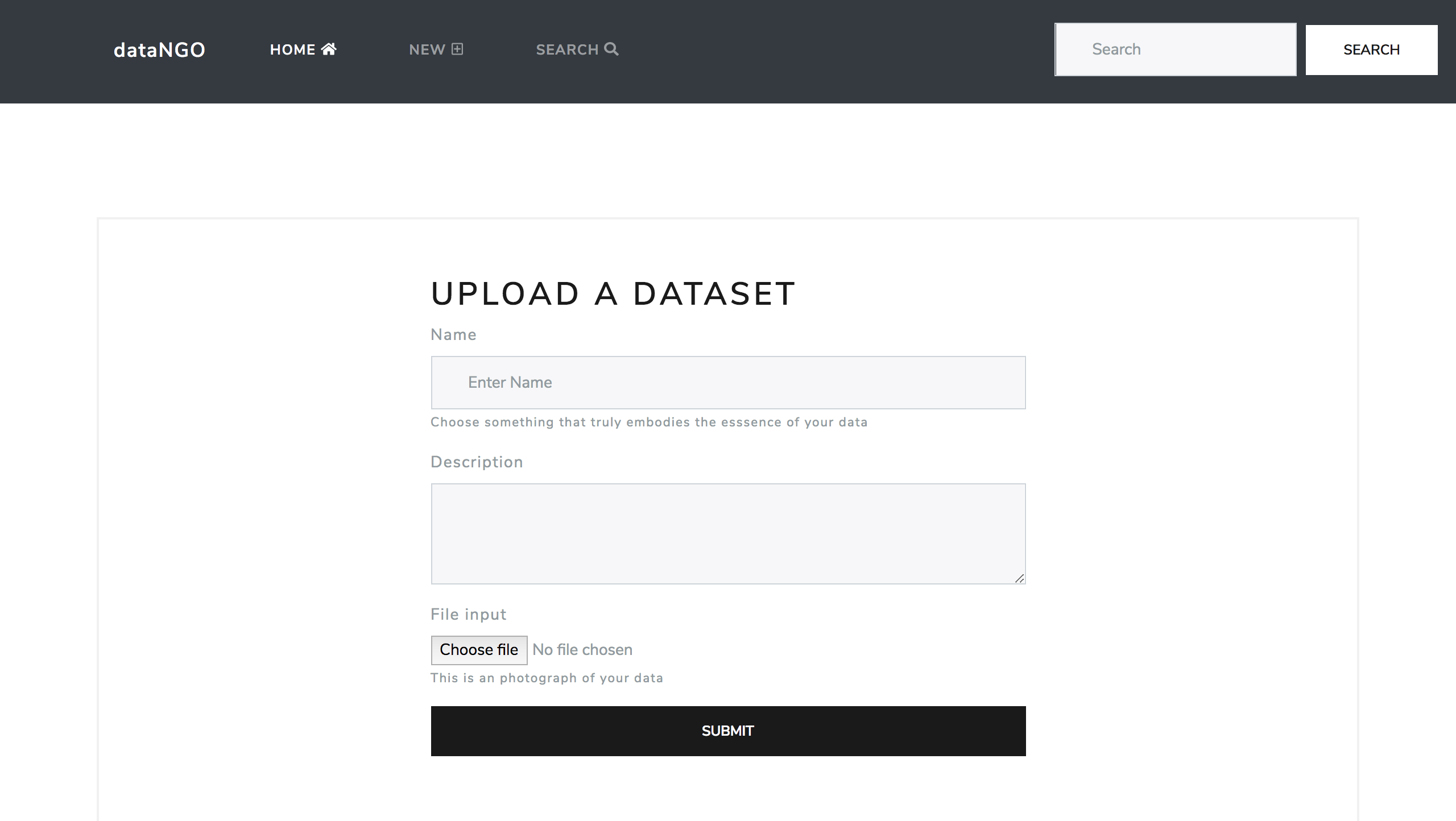Screen dimensions: 1456x821
Task: Click the Description label
Action: (x=477, y=462)
